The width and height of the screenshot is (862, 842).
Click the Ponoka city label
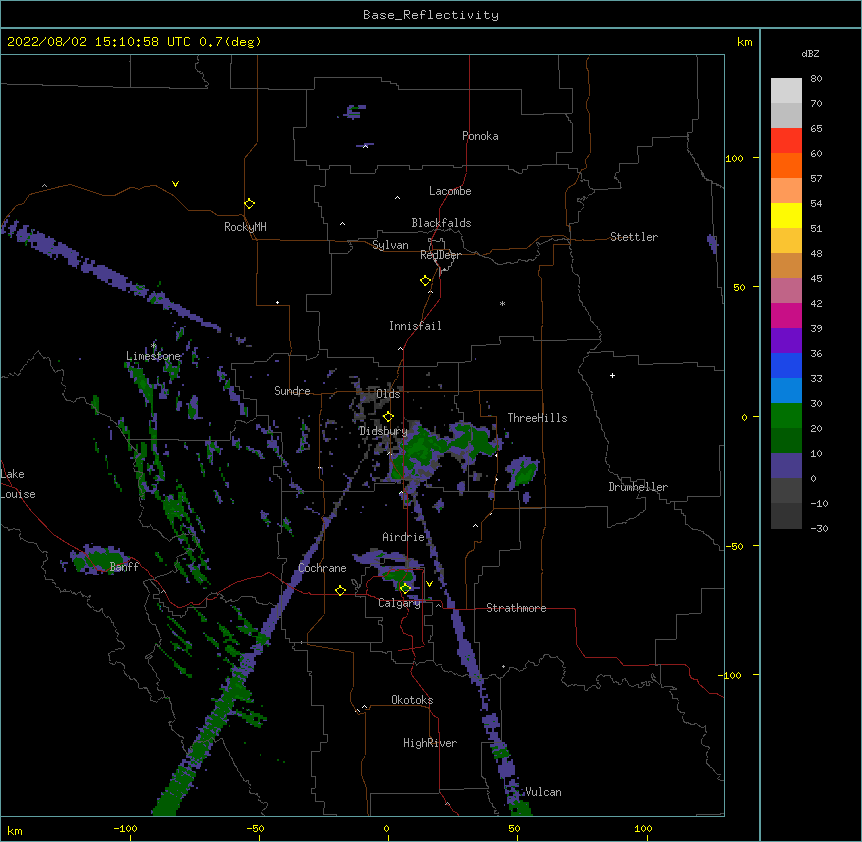click(480, 136)
